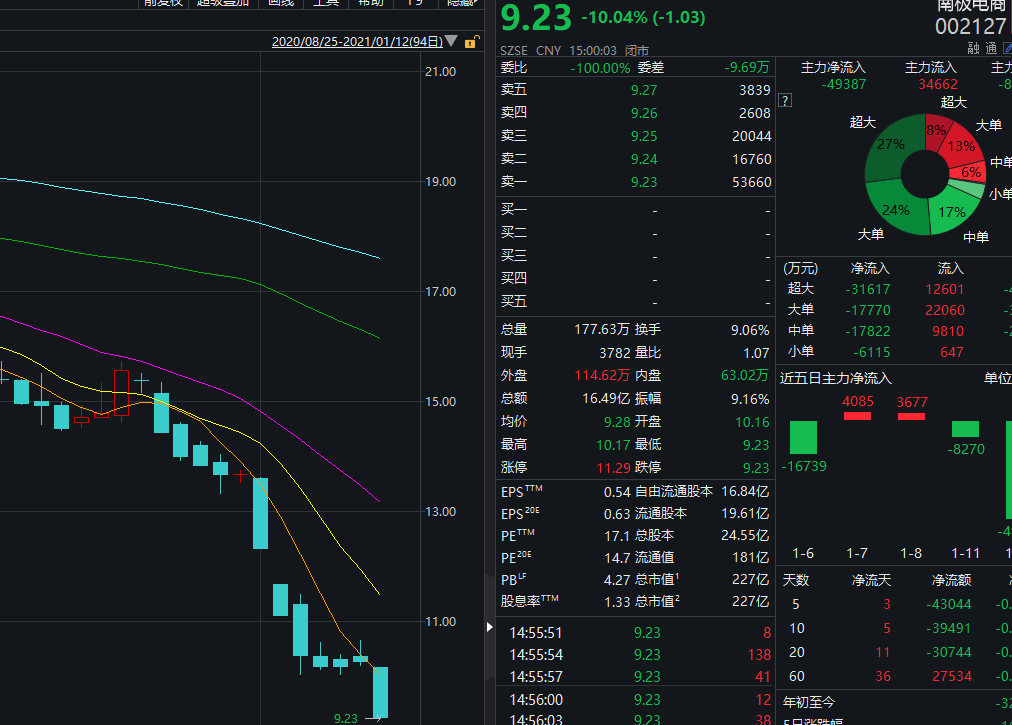Click the blue edit pencil icon
The width and height of the screenshot is (1012, 725).
pyautogui.click(x=1006, y=49)
